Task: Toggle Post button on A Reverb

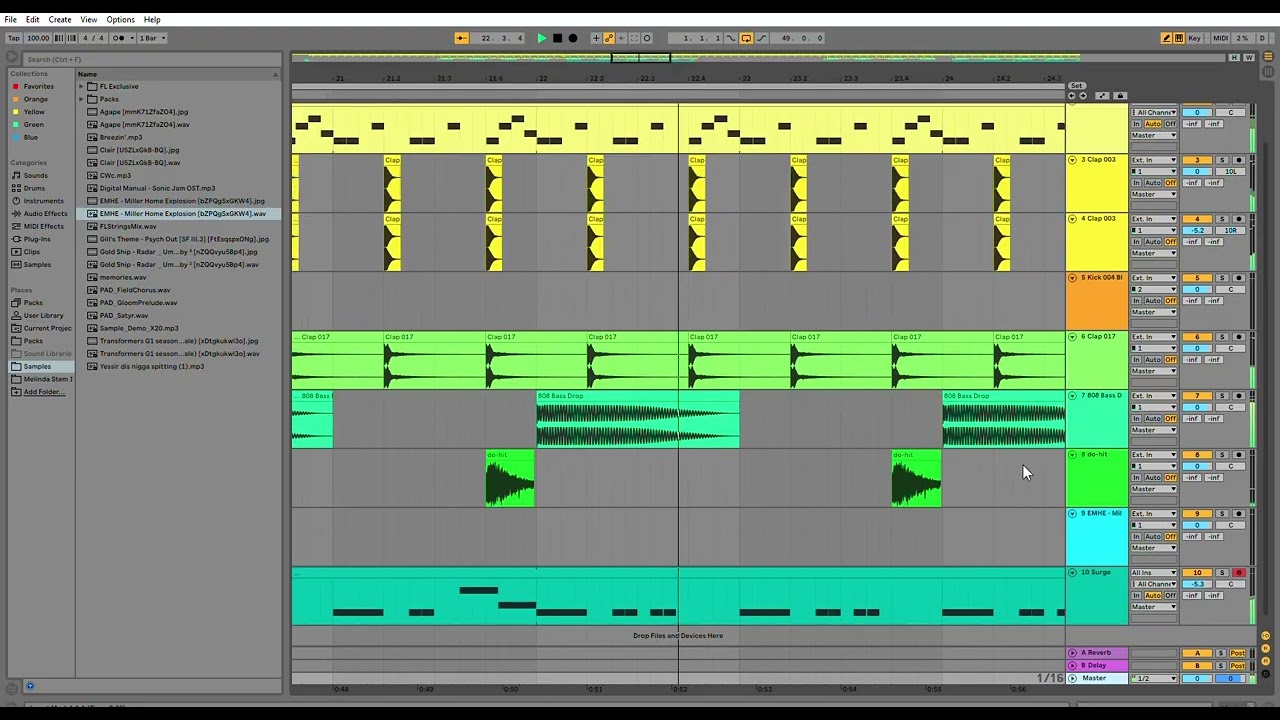Action: click(x=1238, y=653)
